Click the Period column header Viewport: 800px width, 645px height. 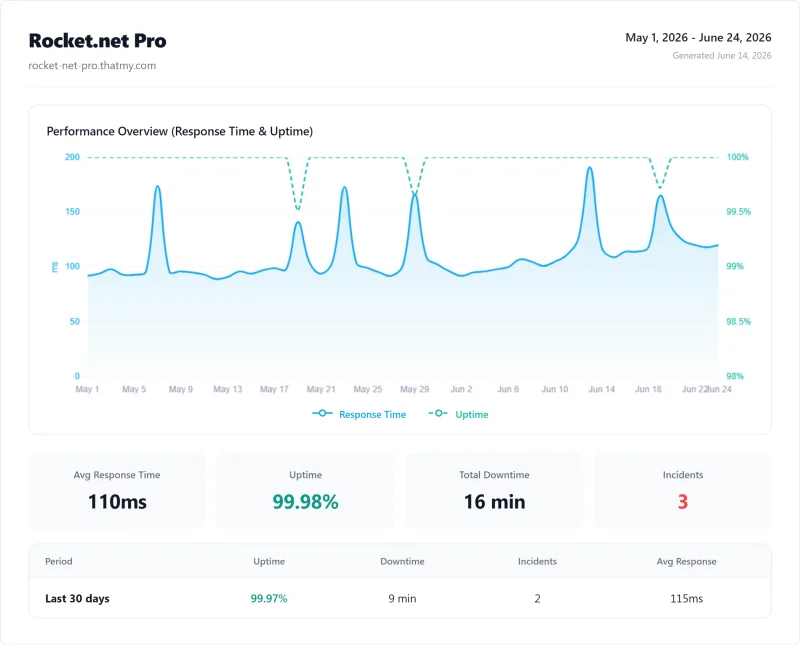coord(59,561)
